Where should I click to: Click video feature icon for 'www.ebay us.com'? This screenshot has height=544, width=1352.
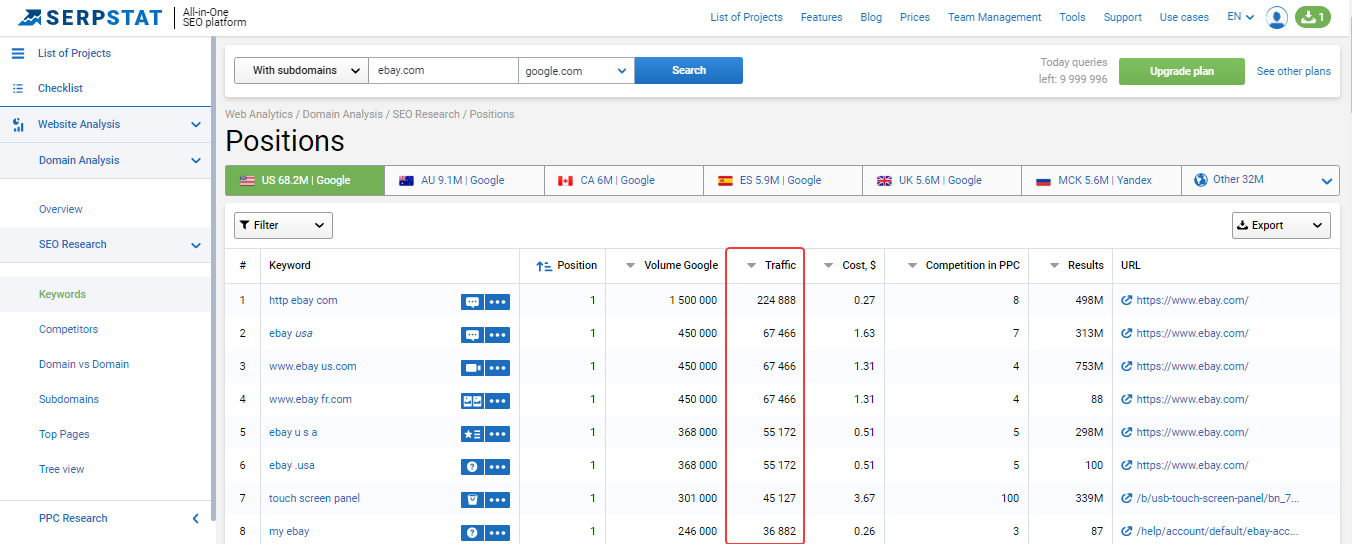pyautogui.click(x=472, y=367)
